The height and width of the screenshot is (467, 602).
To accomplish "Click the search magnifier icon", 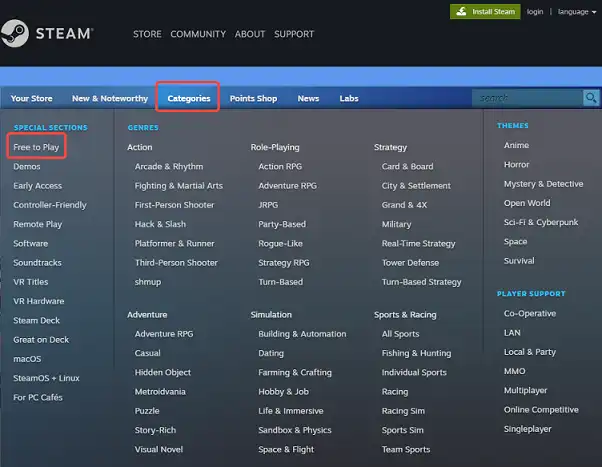I will (x=591, y=98).
